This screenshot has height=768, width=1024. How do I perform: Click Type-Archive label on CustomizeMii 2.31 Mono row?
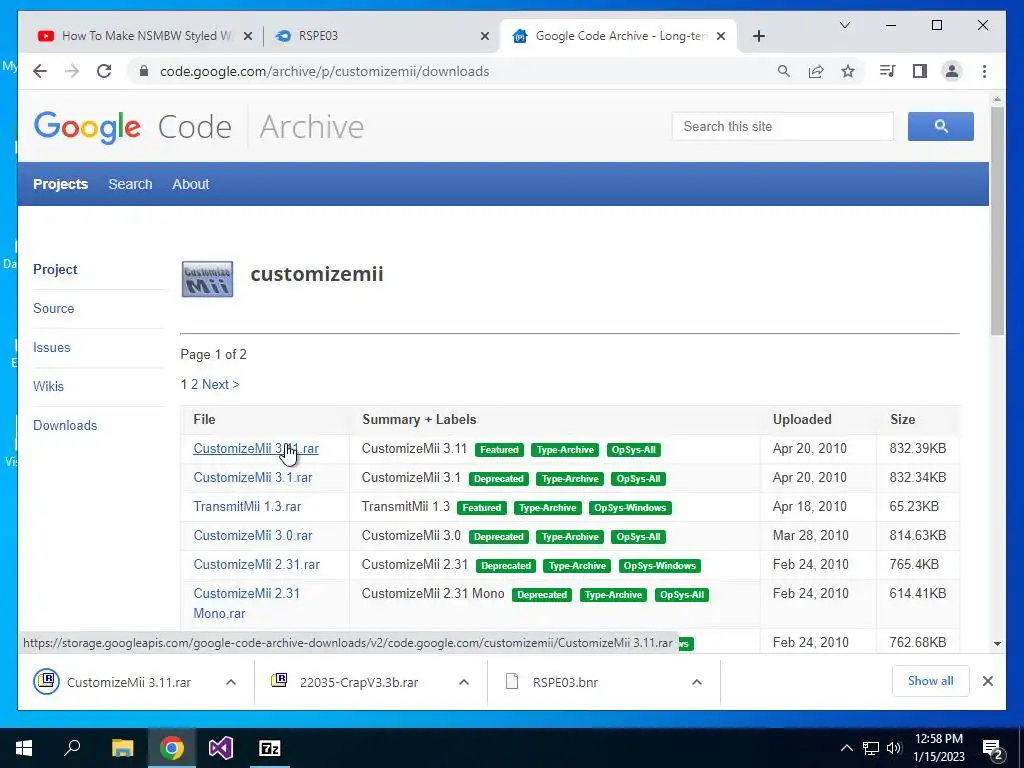(x=613, y=595)
